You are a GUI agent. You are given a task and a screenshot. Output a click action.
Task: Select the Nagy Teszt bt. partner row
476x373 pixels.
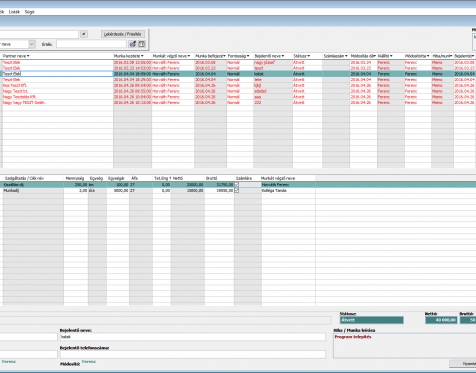pos(58,91)
